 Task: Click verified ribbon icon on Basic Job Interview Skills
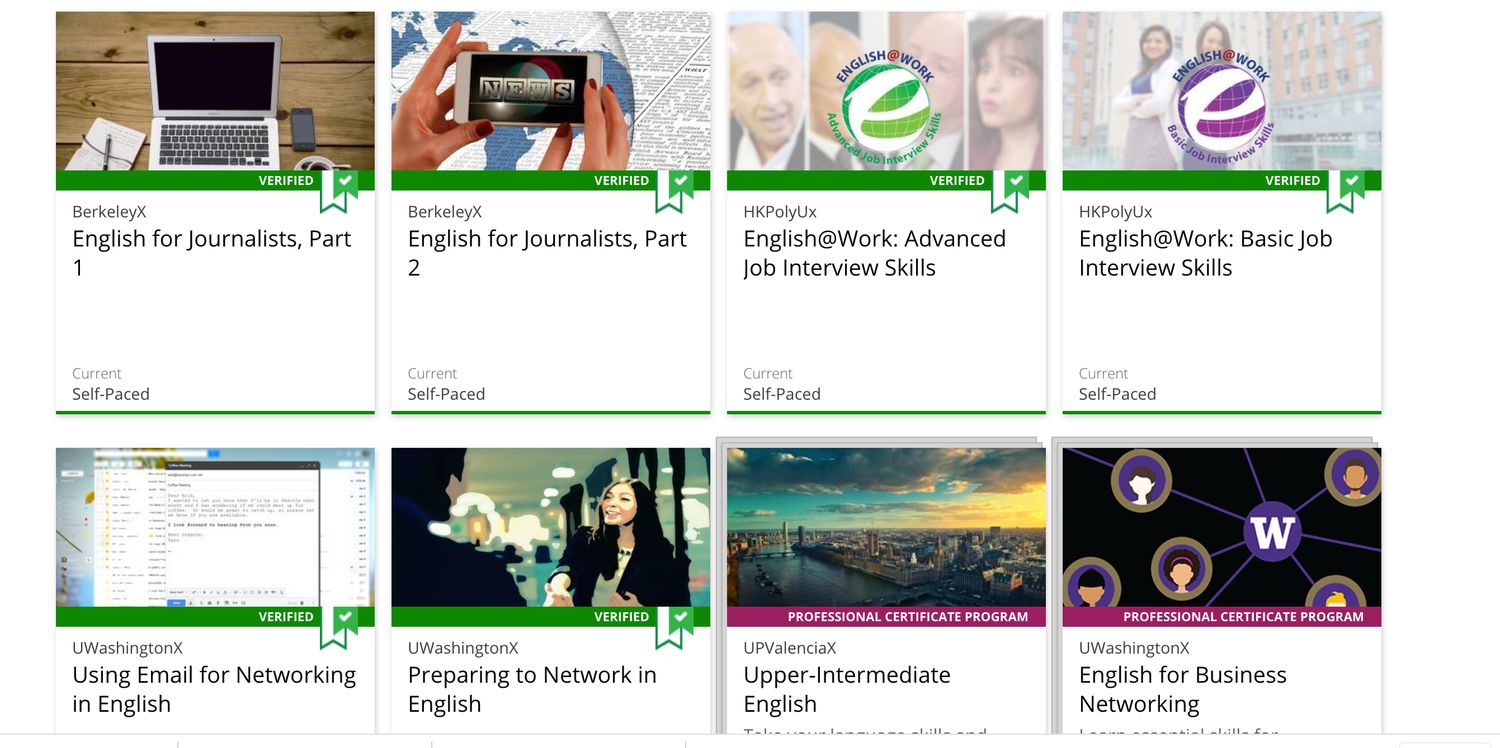[x=1346, y=190]
